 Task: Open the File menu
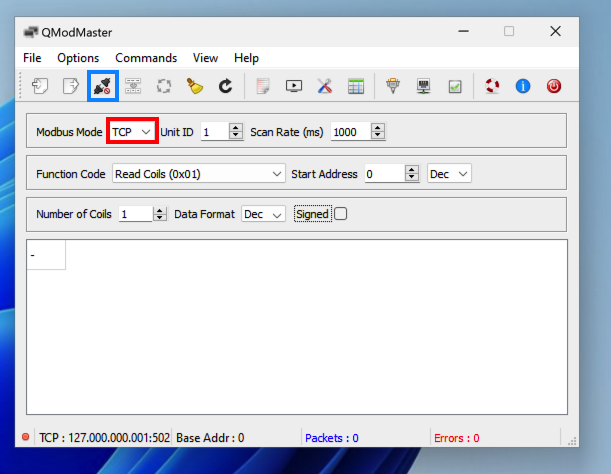[32, 58]
